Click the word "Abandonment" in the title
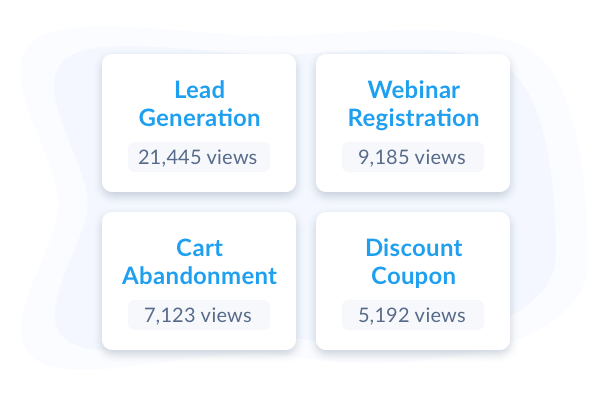 (199, 276)
